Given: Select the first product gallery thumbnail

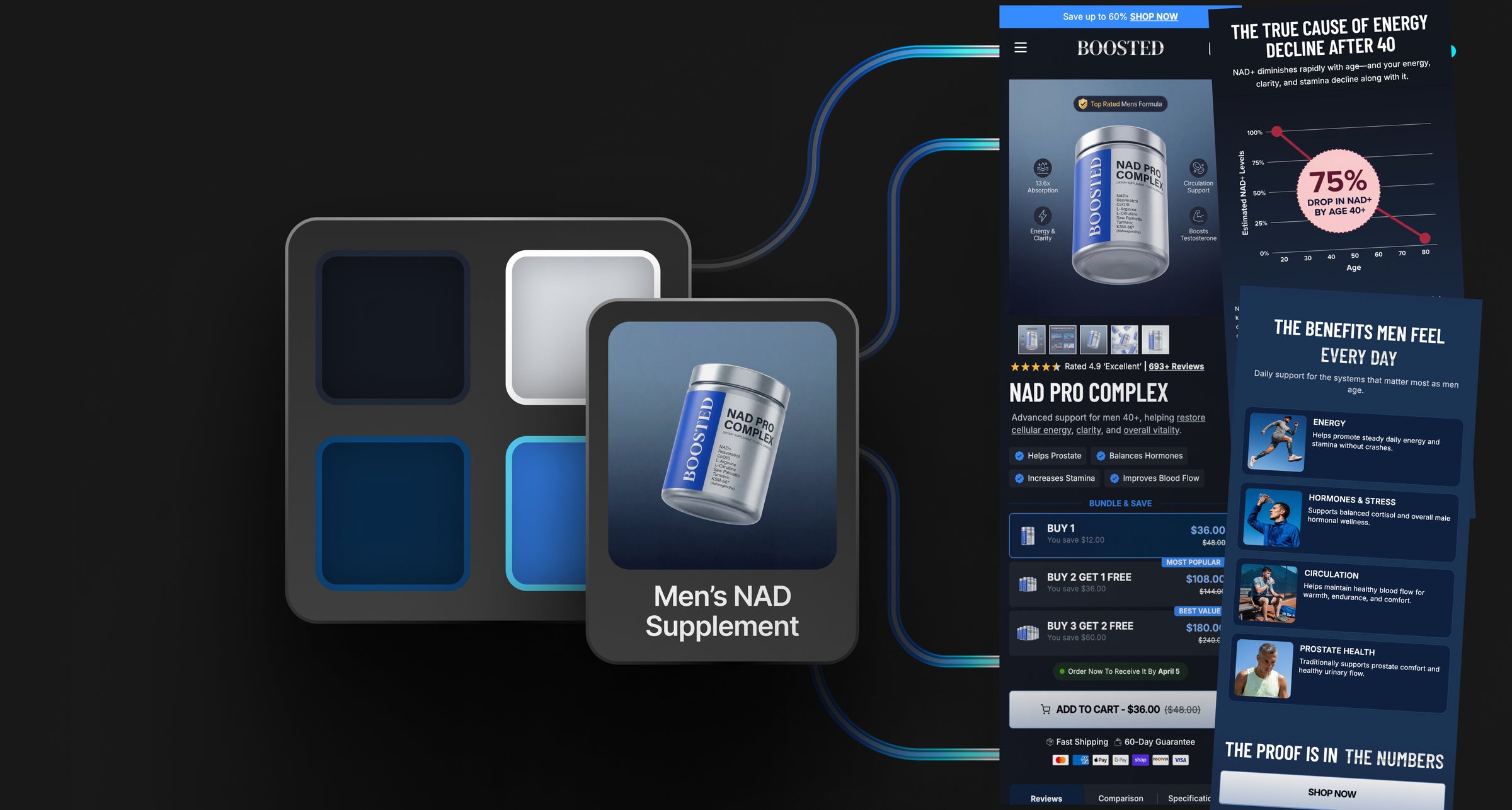Looking at the screenshot, I should coord(1032,340).
